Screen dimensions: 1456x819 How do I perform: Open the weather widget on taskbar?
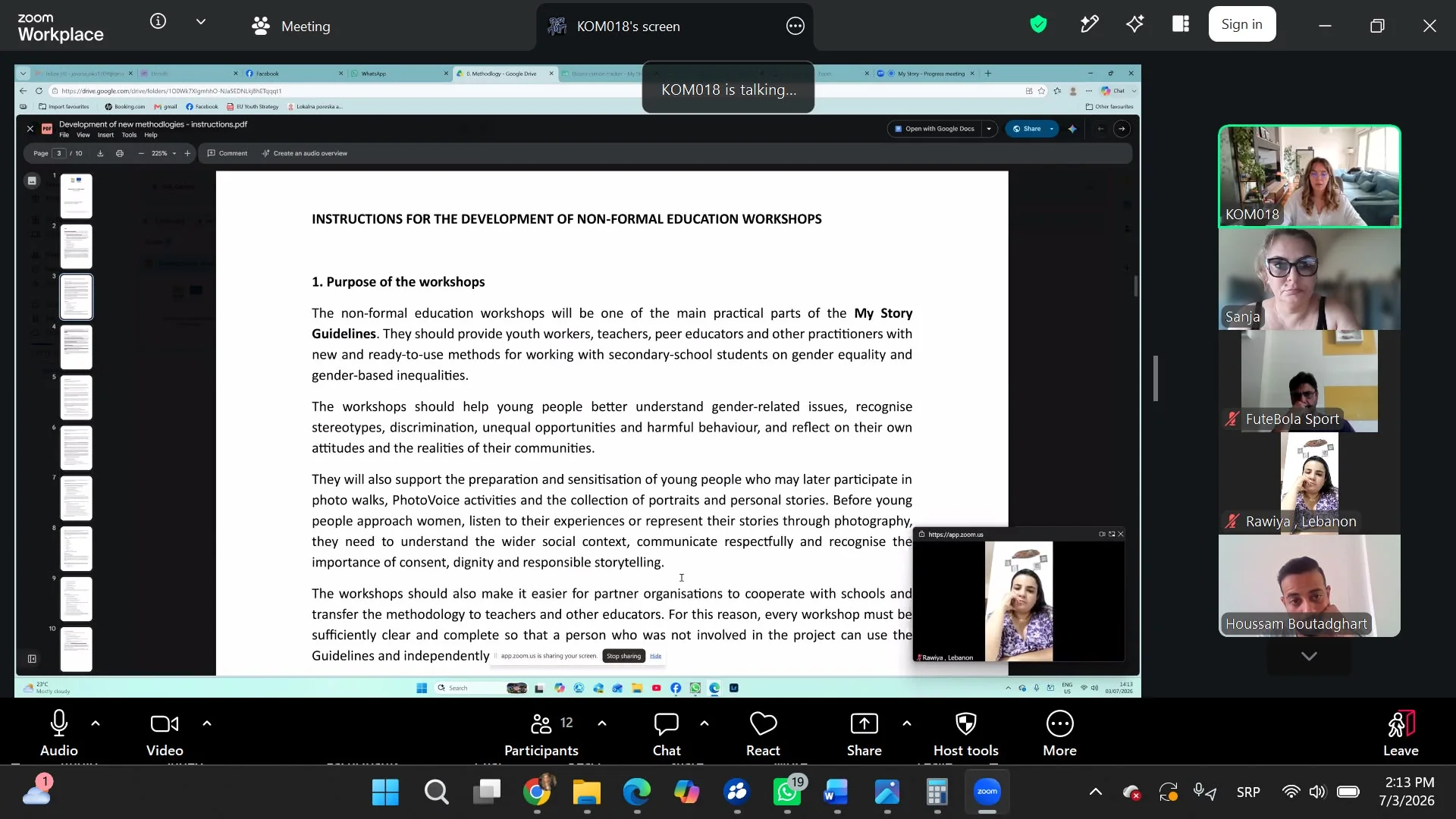(37, 791)
